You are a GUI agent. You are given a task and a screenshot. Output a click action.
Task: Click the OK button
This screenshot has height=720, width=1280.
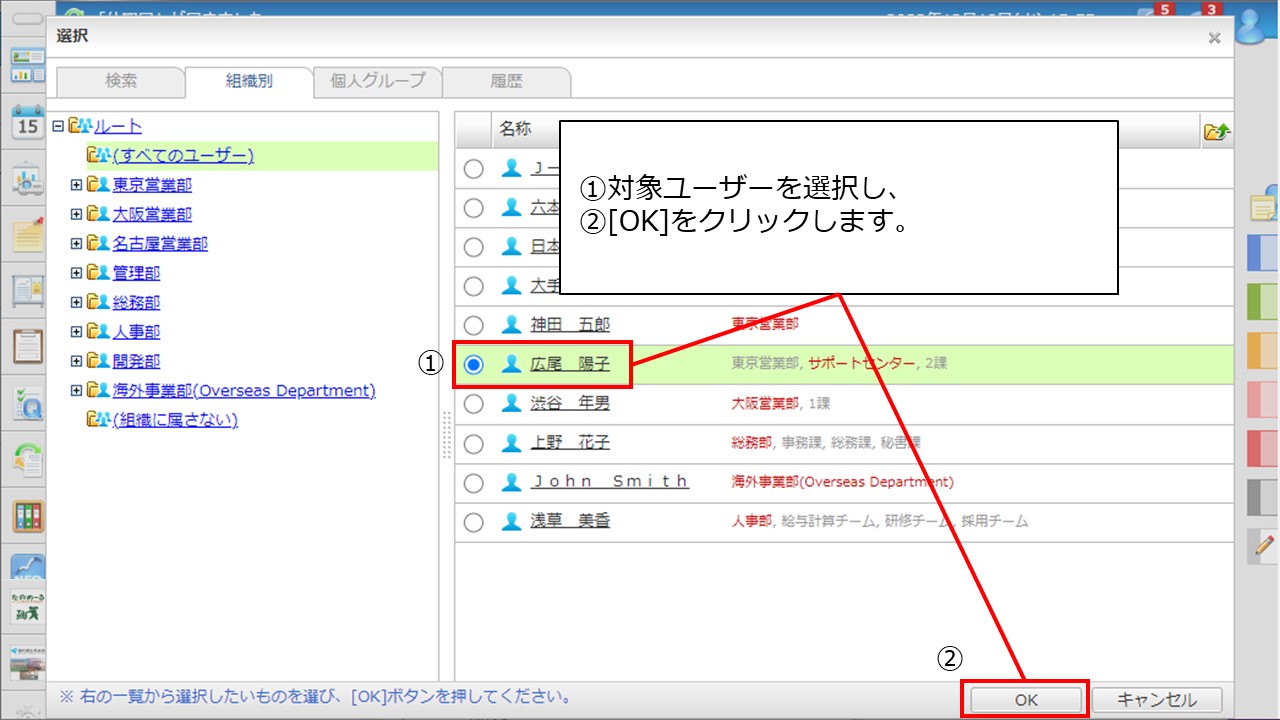point(1026,700)
